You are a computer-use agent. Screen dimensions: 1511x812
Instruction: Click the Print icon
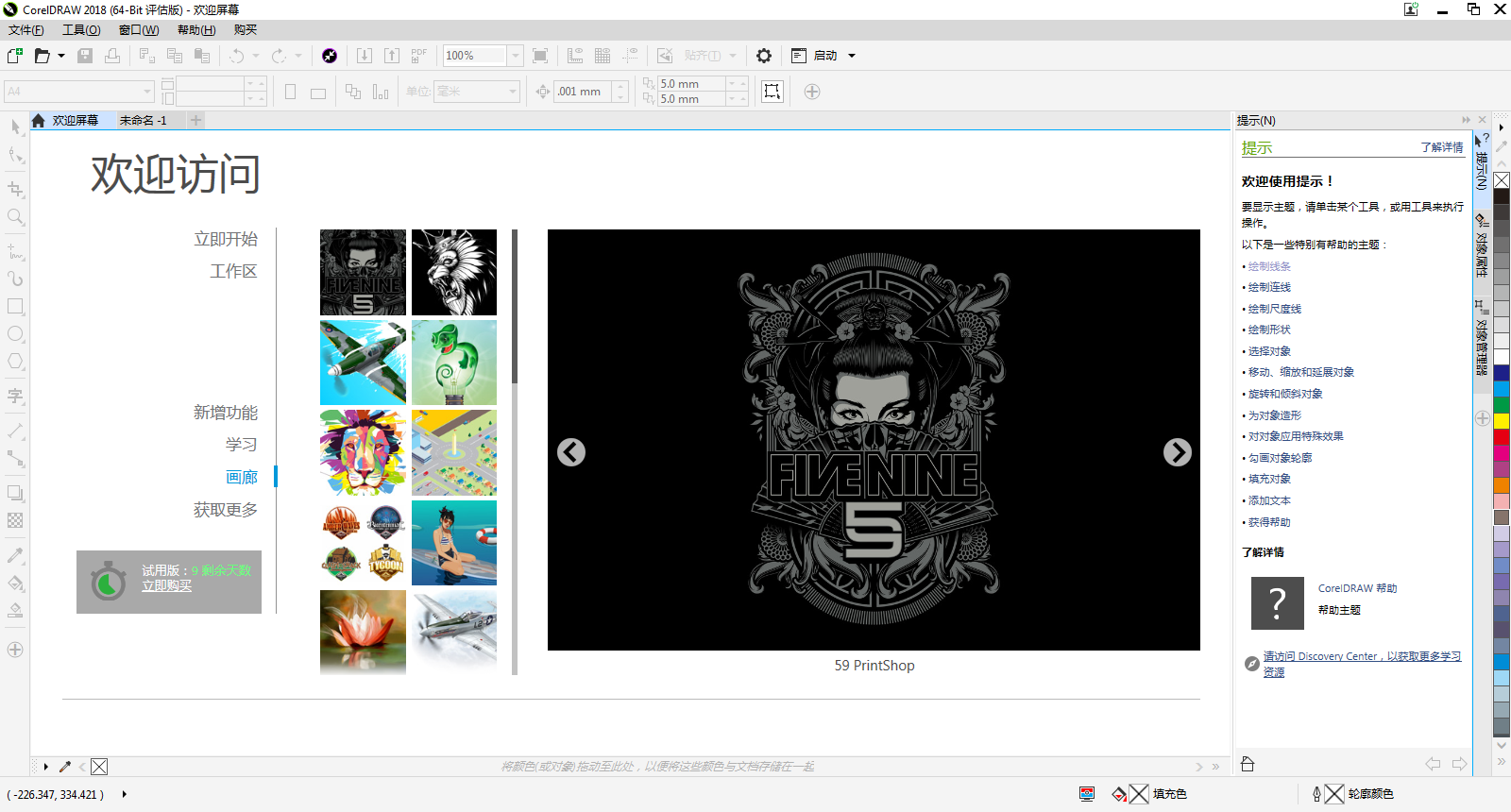pyautogui.click(x=112, y=56)
